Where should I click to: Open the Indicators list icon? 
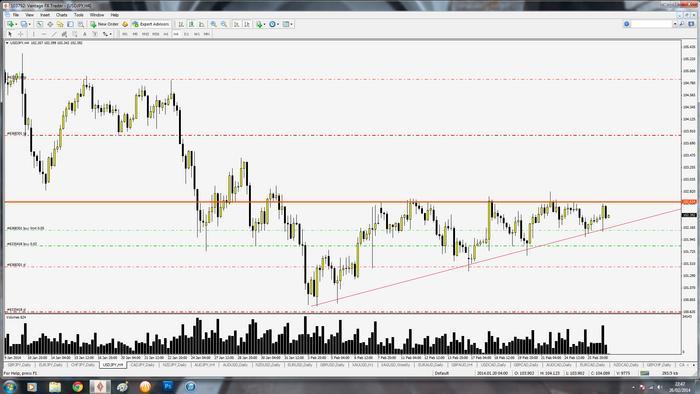click(259, 24)
